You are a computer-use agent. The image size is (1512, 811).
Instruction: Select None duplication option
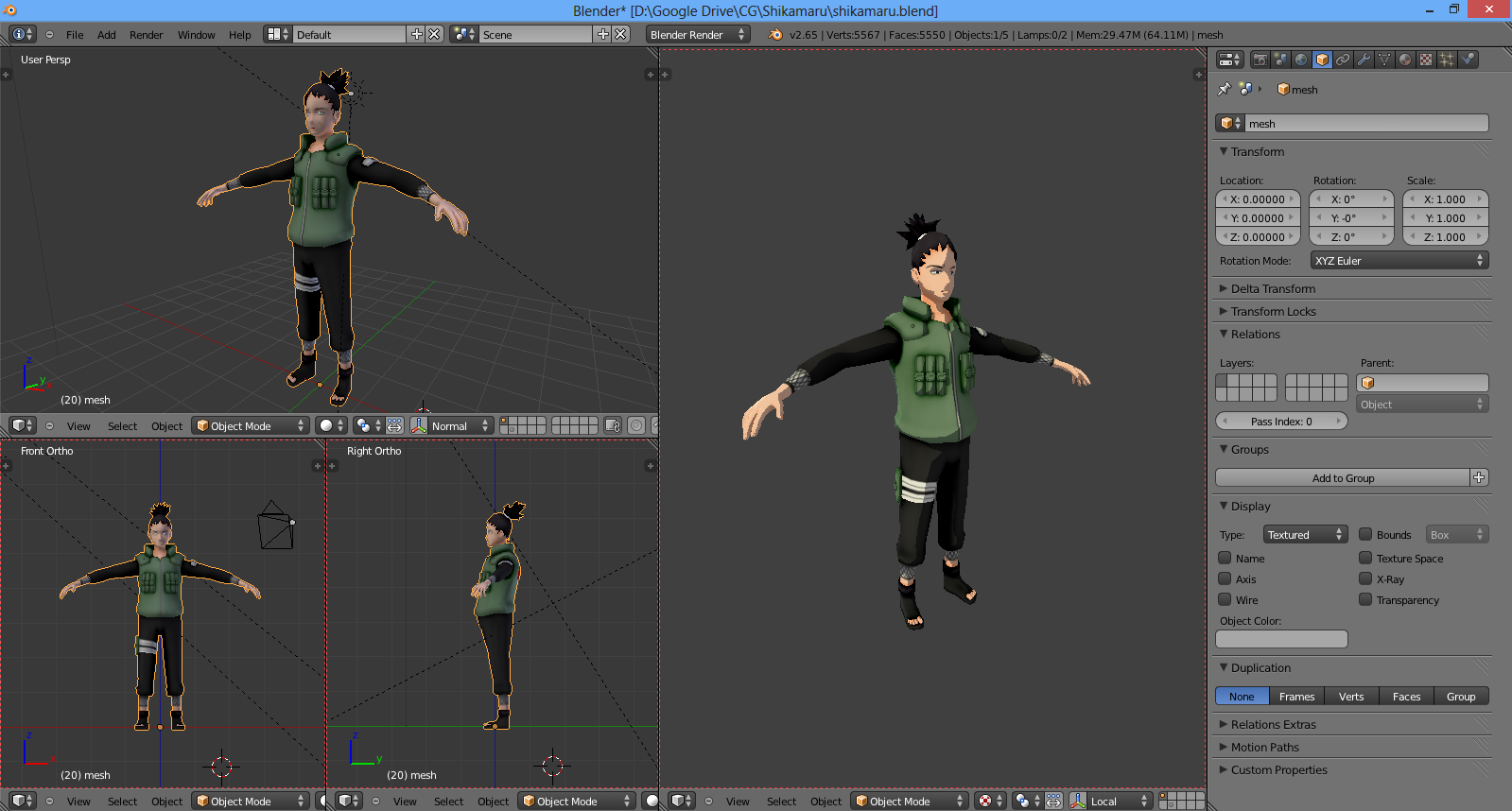1242,697
